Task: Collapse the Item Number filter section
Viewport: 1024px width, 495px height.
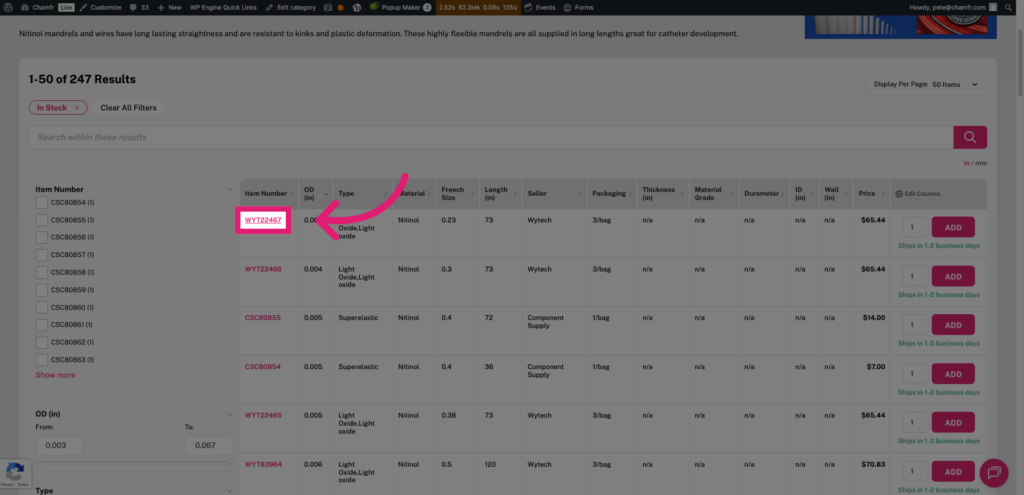Action: pos(230,189)
